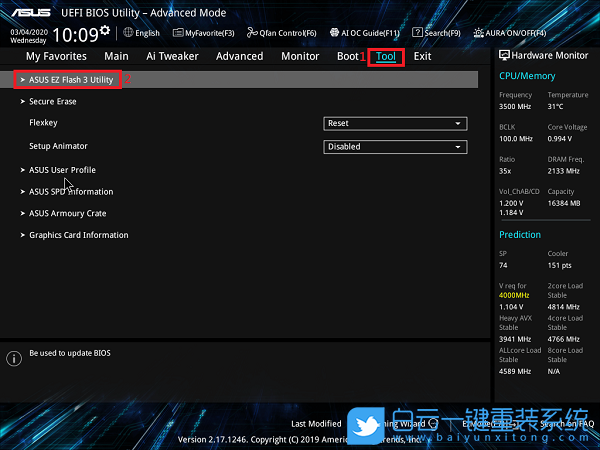Screen dimensions: 600x450
Task: Open ASUS User Profile submenu
Action: point(62,170)
